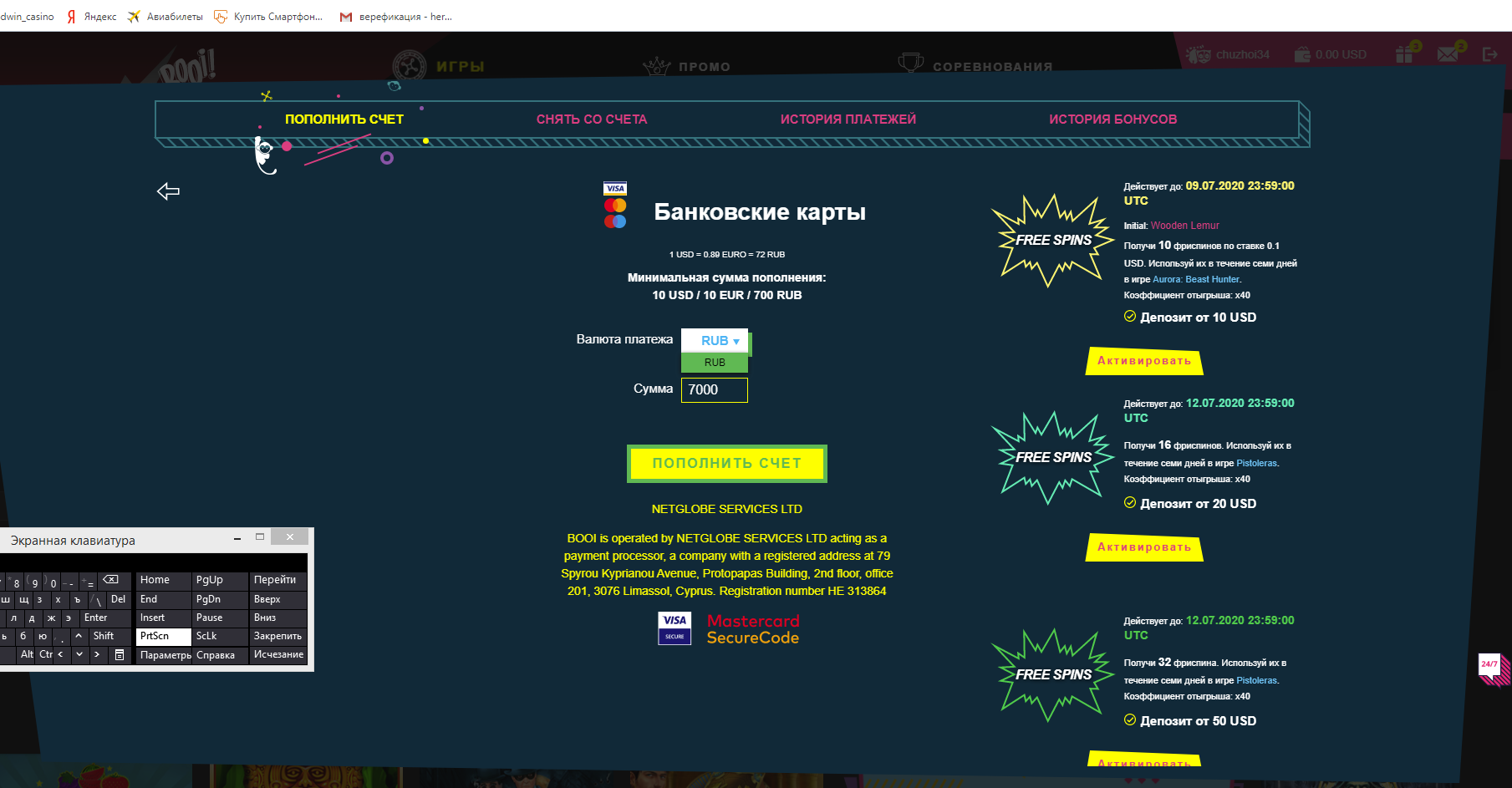Click the chuzhoi34 profile avatar
Image resolution: width=1512 pixels, height=788 pixels.
coord(1198,55)
